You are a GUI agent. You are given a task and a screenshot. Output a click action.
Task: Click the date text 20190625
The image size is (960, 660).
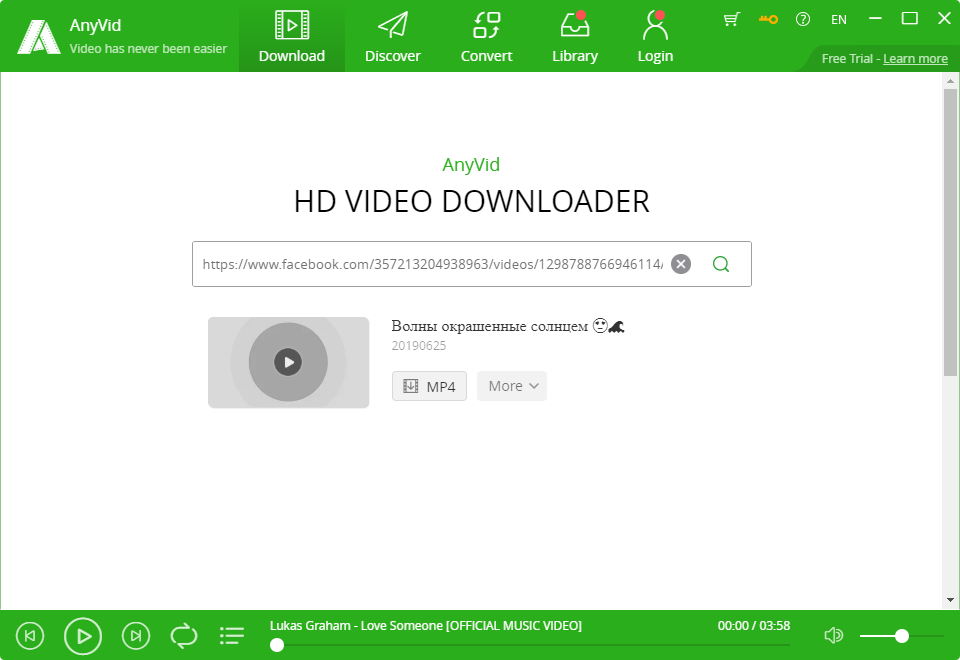click(x=419, y=346)
